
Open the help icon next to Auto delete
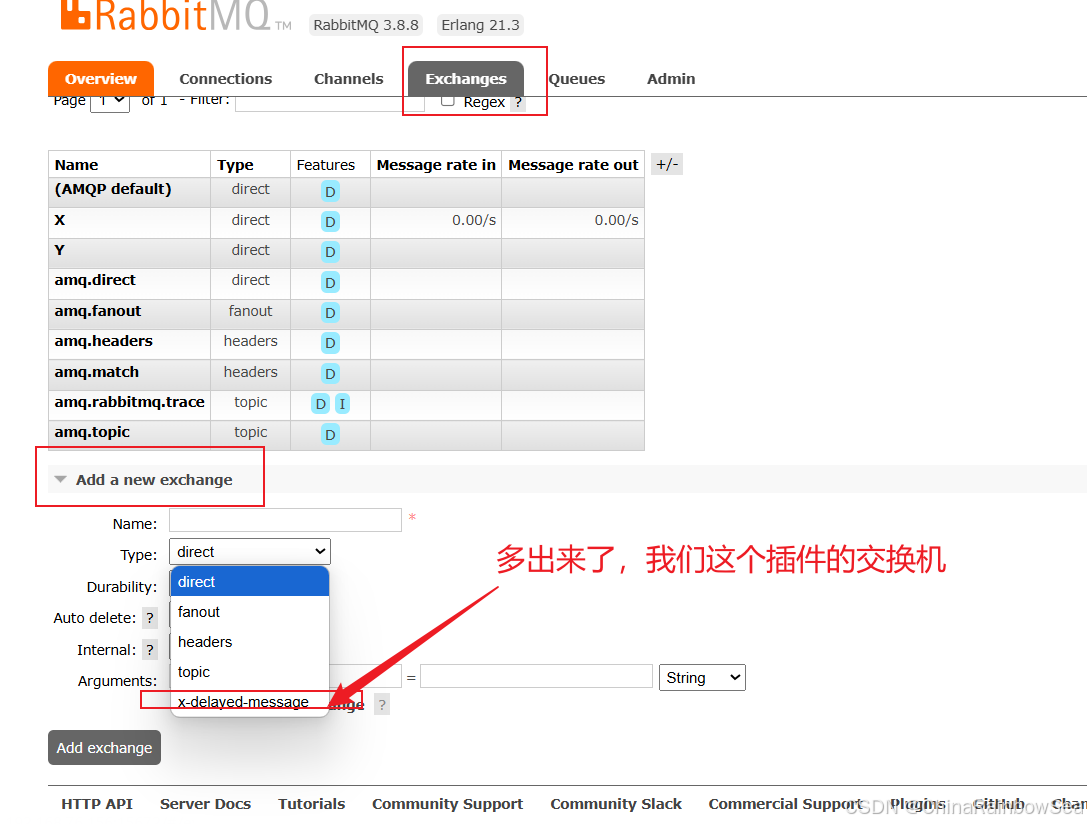(x=150, y=617)
